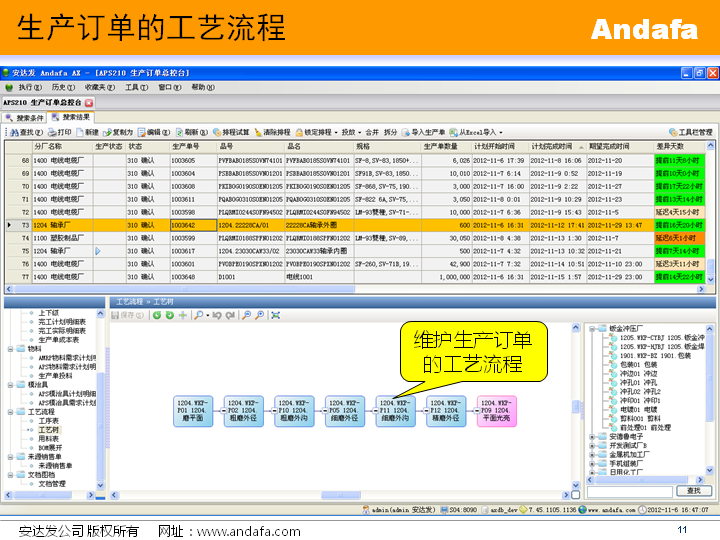Click the green add node plus icon

tap(182, 315)
